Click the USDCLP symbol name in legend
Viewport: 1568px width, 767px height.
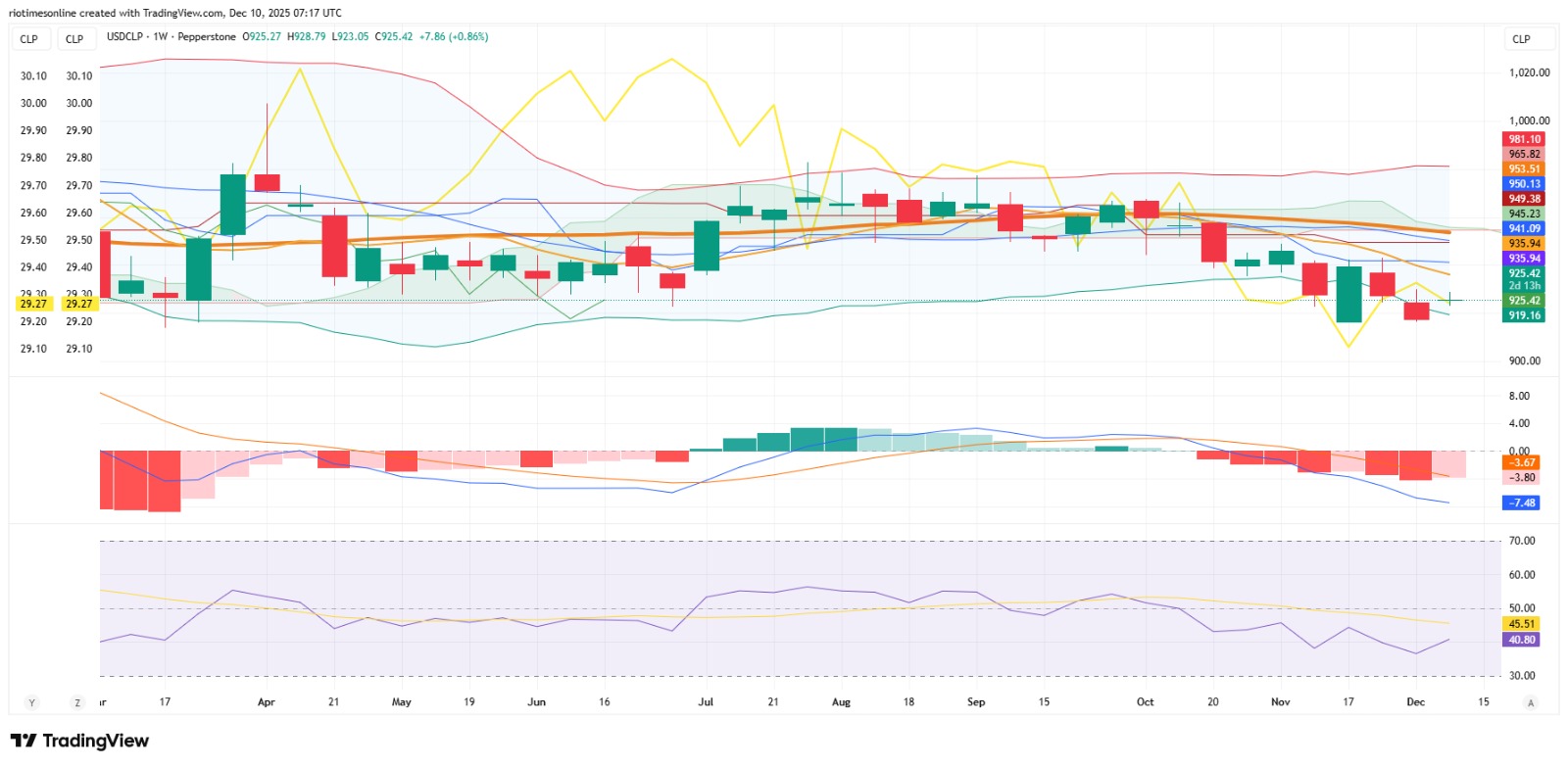point(124,37)
